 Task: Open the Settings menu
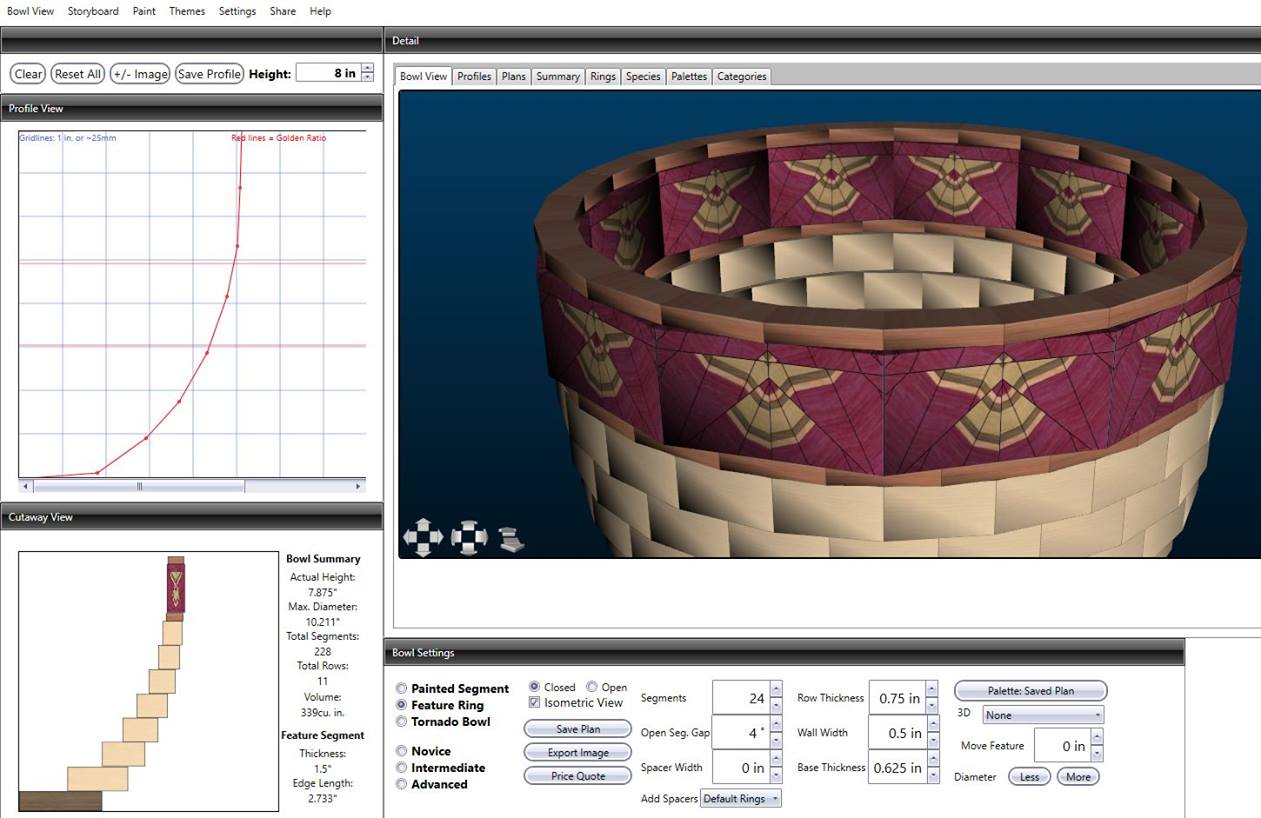237,11
